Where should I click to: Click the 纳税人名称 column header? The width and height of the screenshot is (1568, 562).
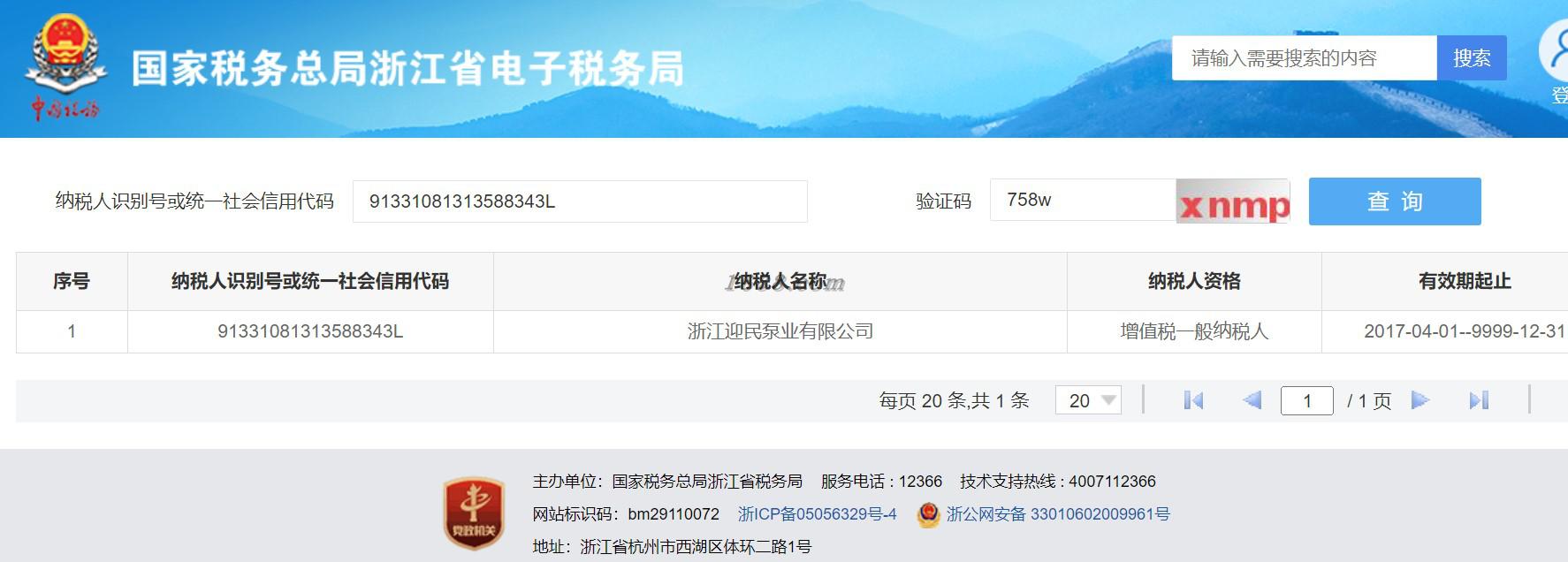point(780,281)
